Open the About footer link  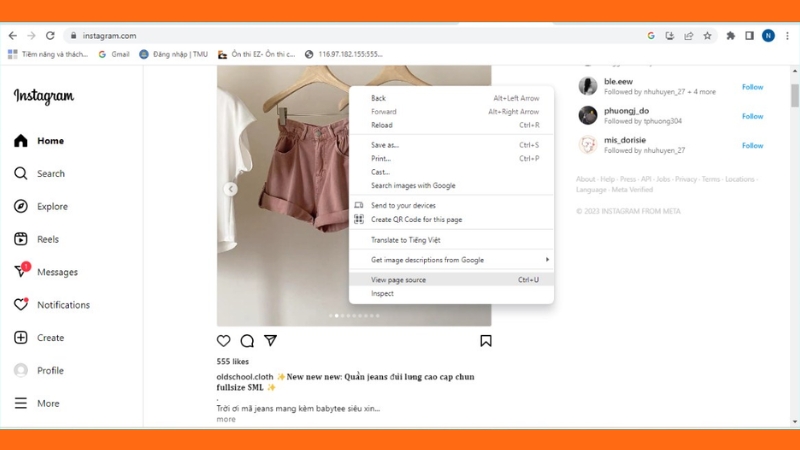point(585,179)
